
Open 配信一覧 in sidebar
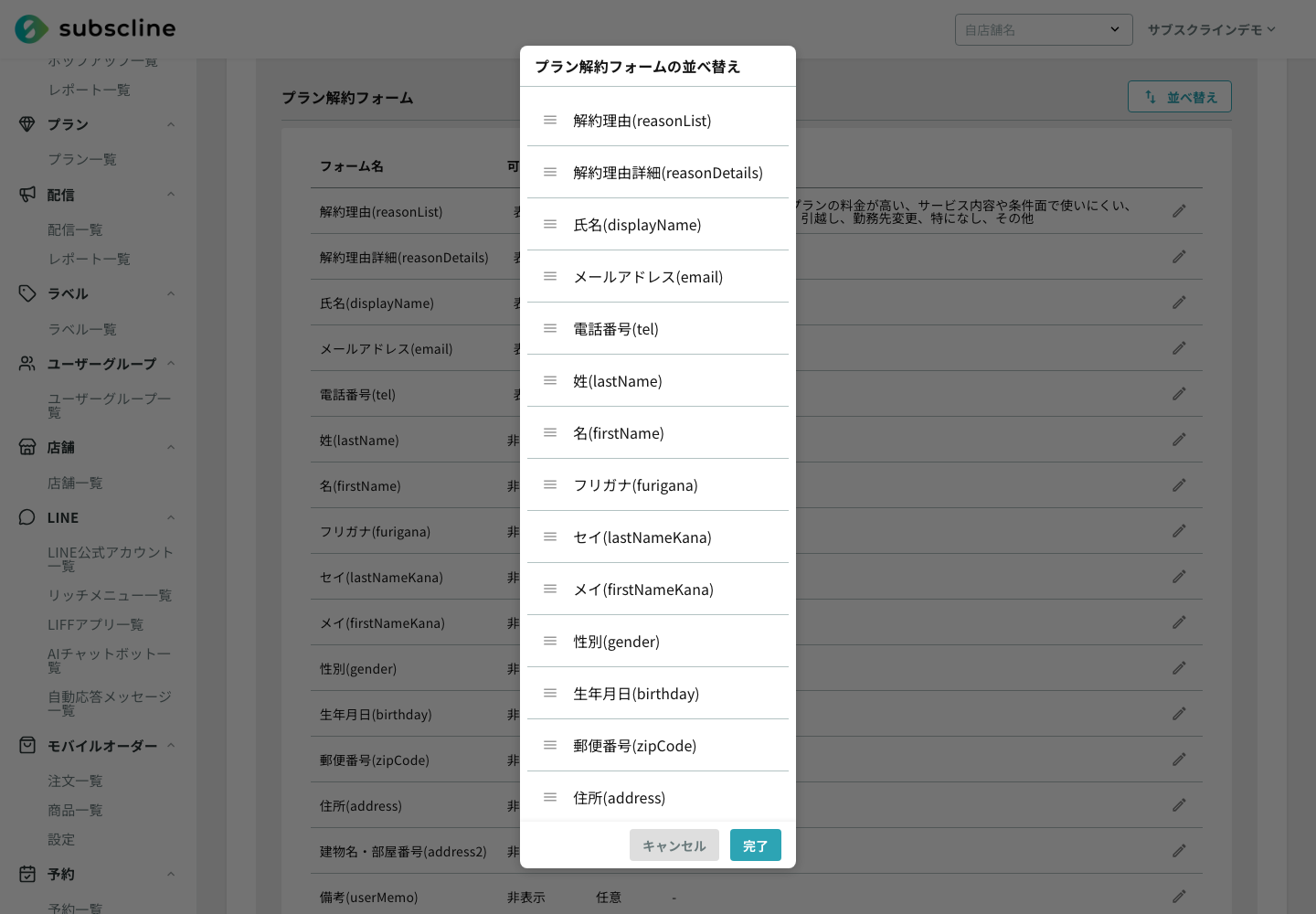(75, 229)
